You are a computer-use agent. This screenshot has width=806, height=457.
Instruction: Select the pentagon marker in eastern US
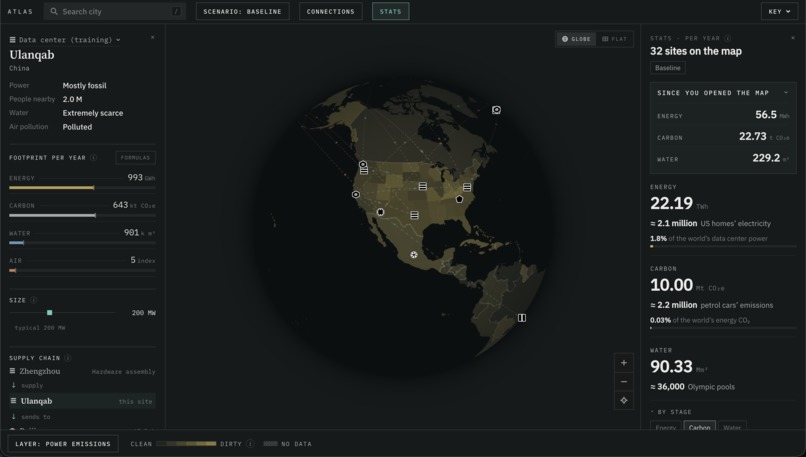tap(460, 199)
